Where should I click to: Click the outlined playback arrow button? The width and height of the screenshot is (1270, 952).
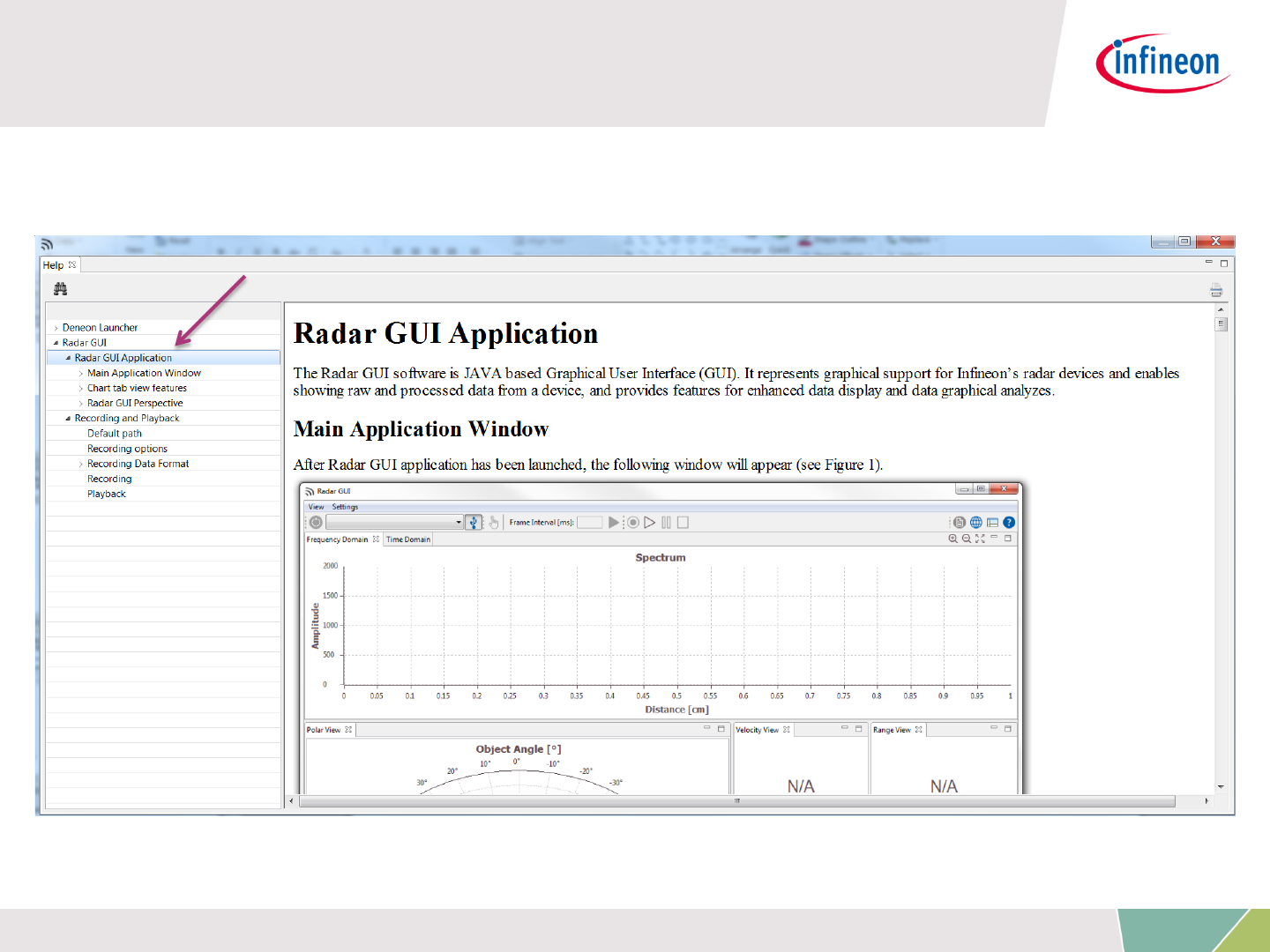(x=650, y=523)
